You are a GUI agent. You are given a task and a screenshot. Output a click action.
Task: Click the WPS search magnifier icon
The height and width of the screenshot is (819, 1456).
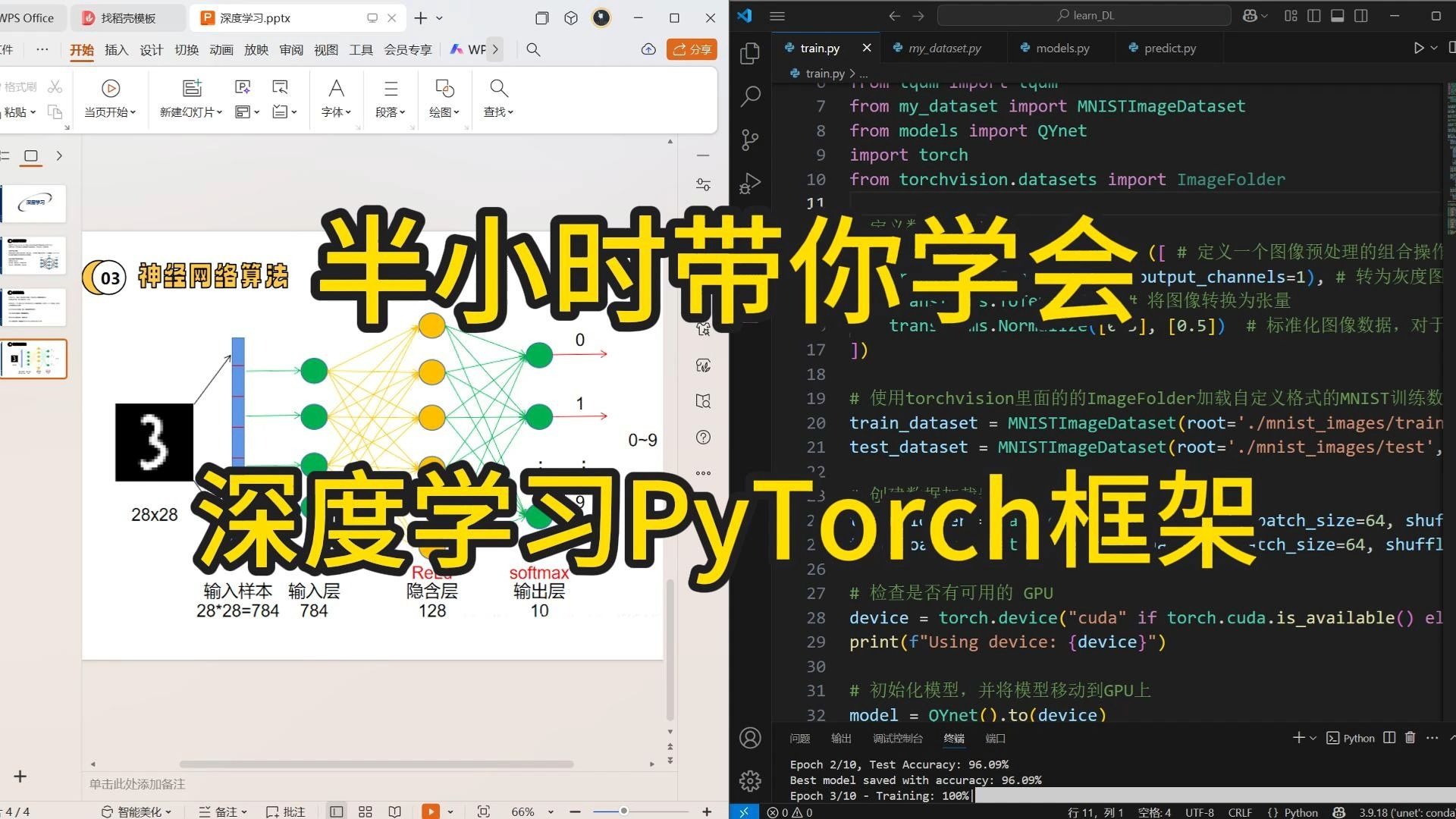pos(533,50)
